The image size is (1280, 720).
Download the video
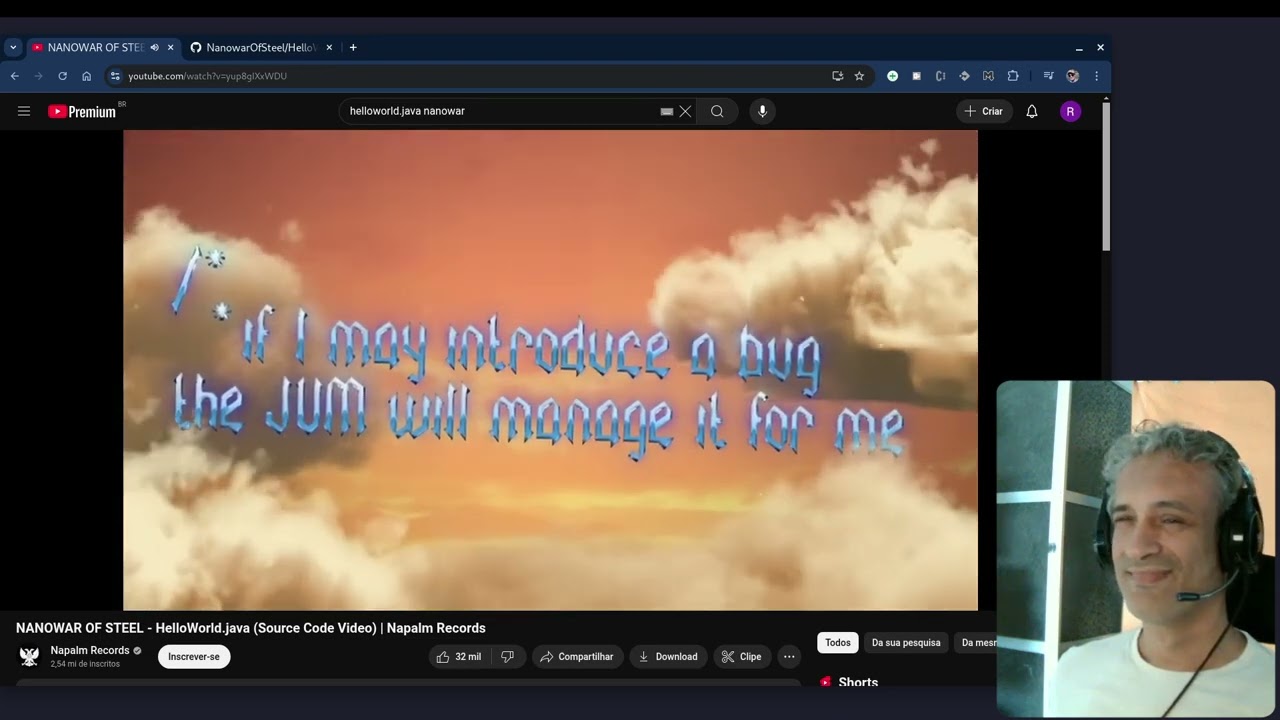[x=668, y=656]
